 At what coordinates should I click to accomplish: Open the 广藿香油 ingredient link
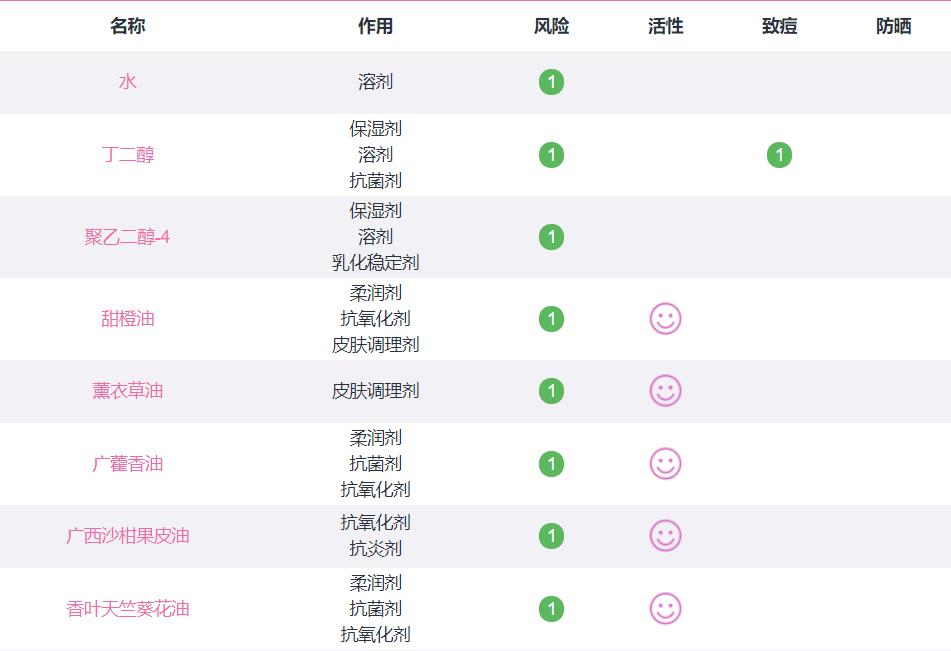point(128,464)
